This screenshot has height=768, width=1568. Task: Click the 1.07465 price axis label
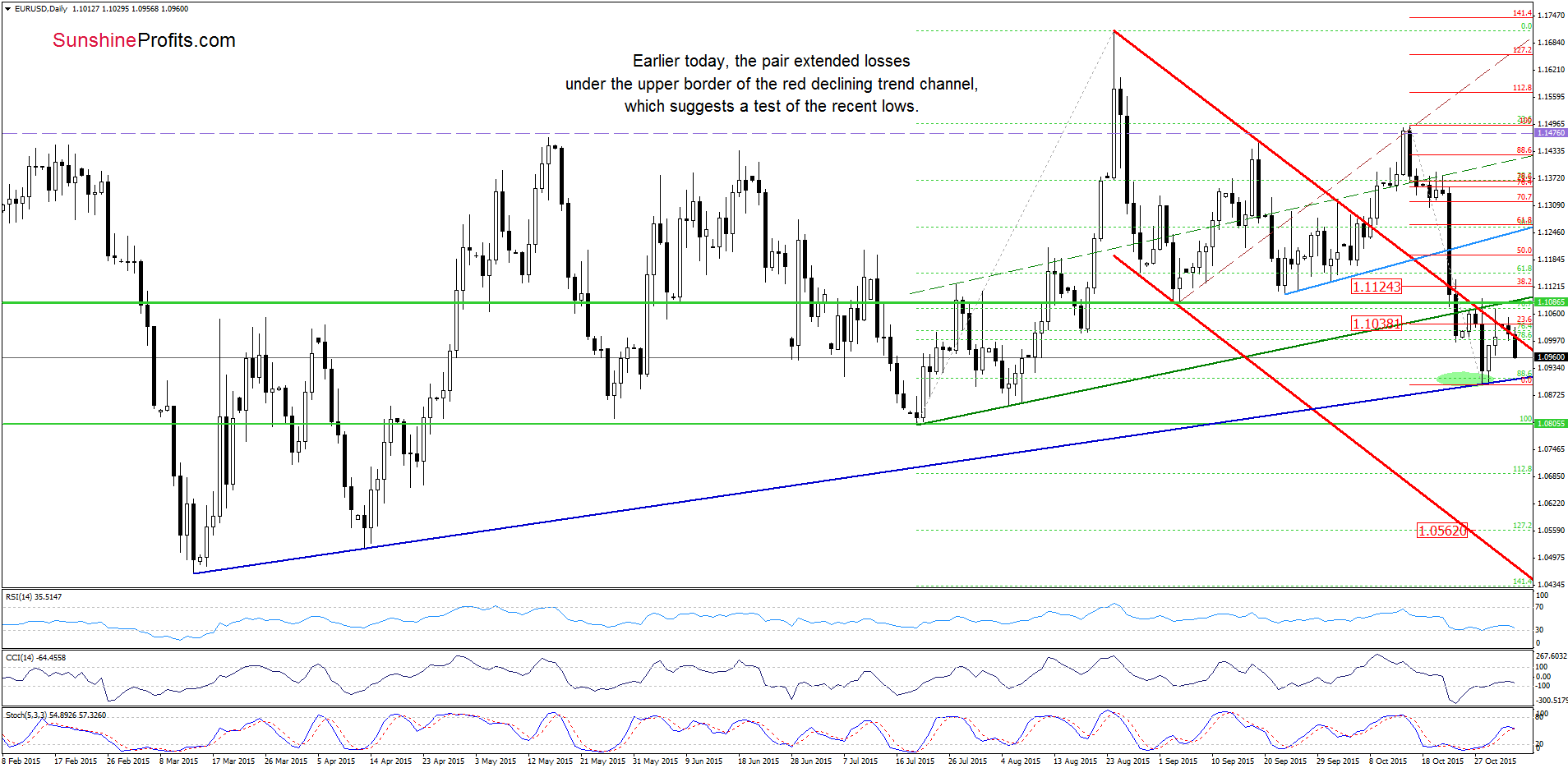(x=1551, y=449)
